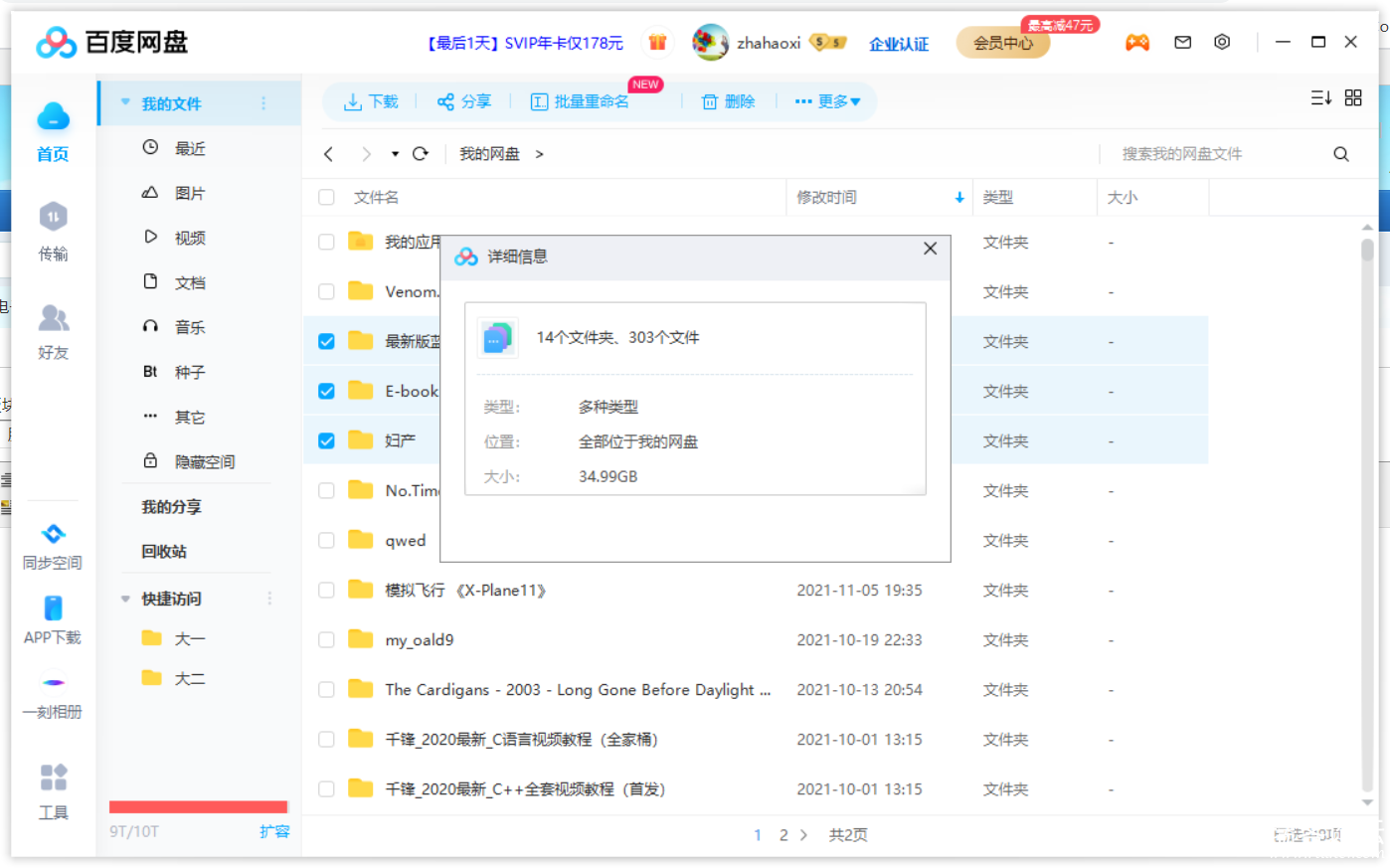Toggle sort arrow on 修改时间 column

coord(959,197)
